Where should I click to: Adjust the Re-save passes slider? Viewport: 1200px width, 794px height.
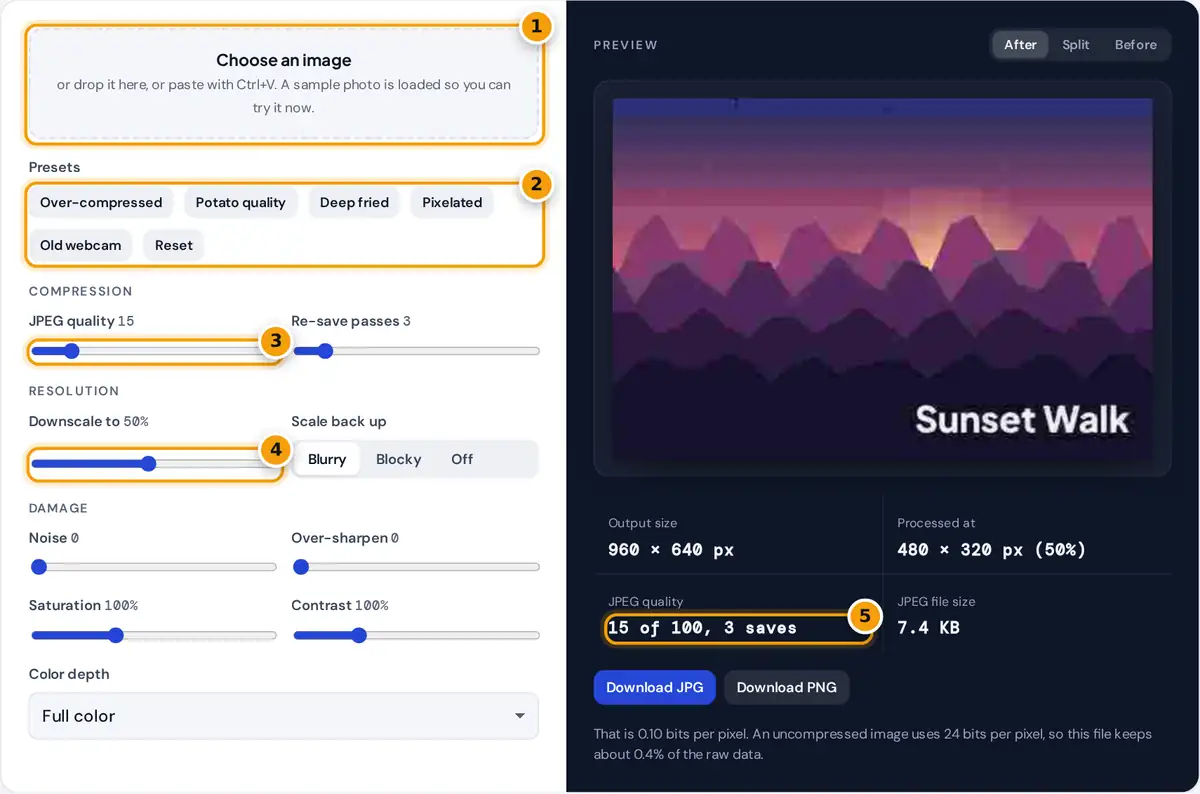click(x=416, y=351)
